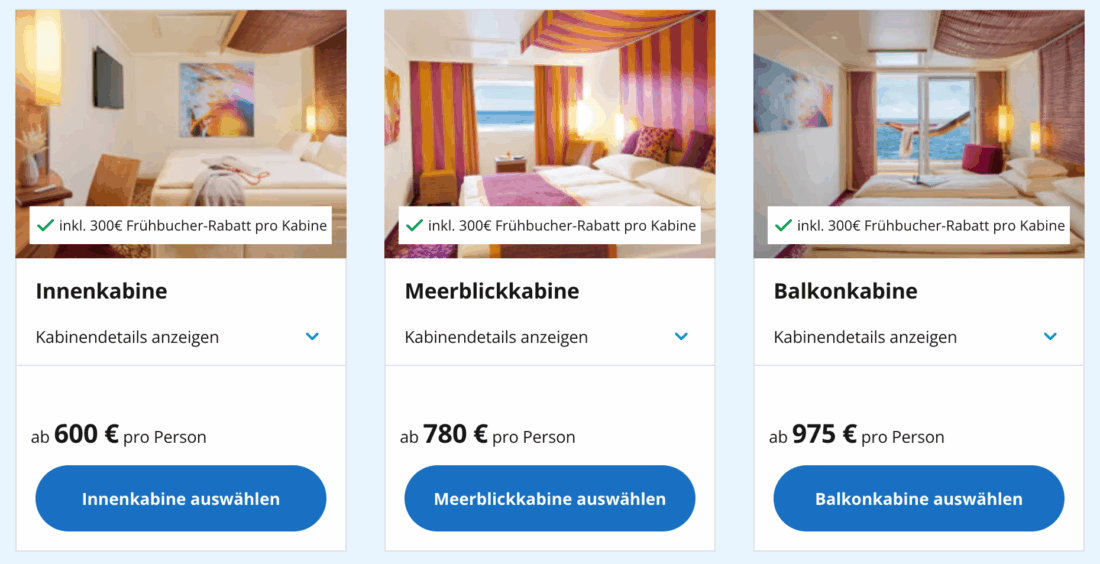Screen dimensions: 1100x564
Task: View the Meerblickkabine room photo
Action: (x=549, y=110)
